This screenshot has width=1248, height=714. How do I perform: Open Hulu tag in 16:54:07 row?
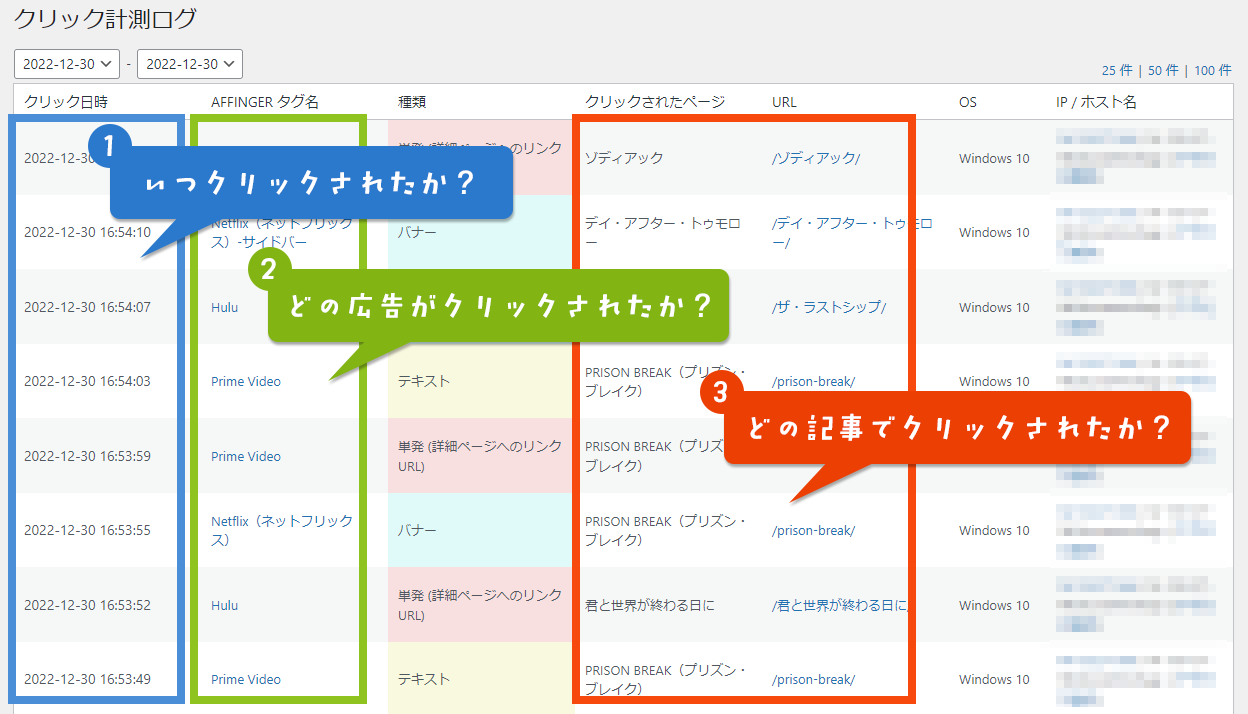(x=224, y=307)
